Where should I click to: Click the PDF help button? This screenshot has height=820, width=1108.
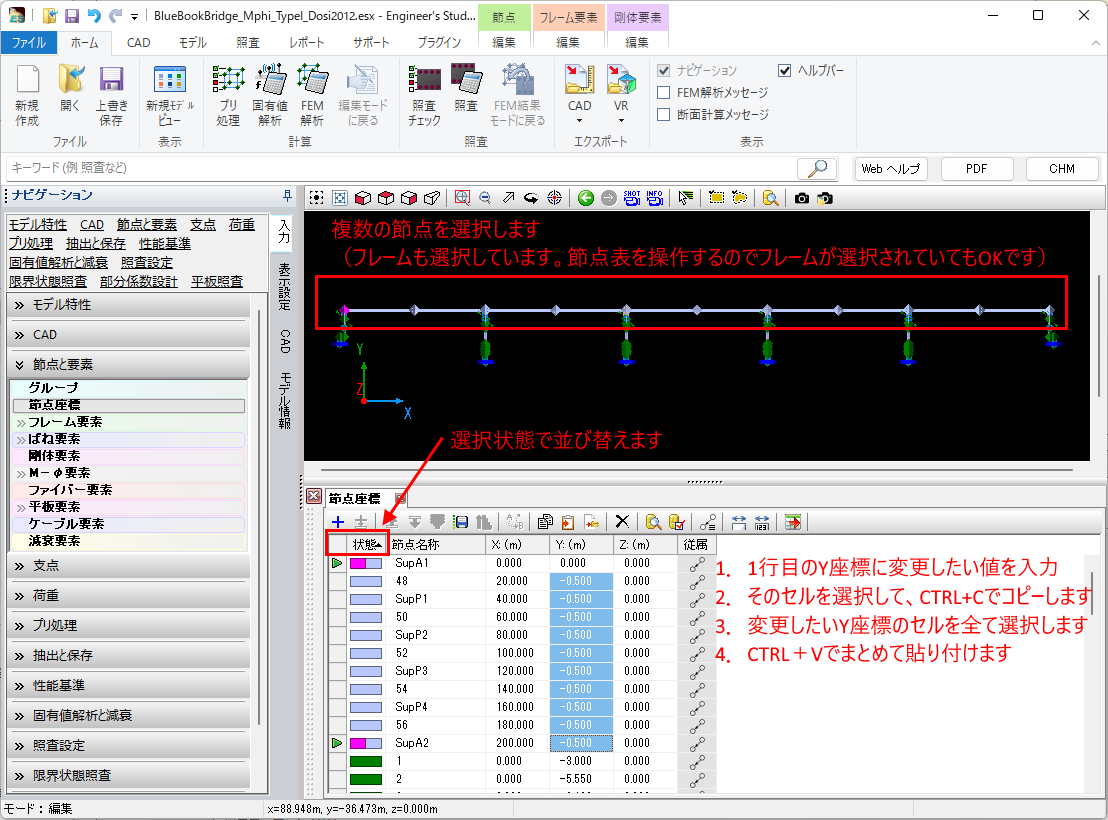(x=976, y=169)
